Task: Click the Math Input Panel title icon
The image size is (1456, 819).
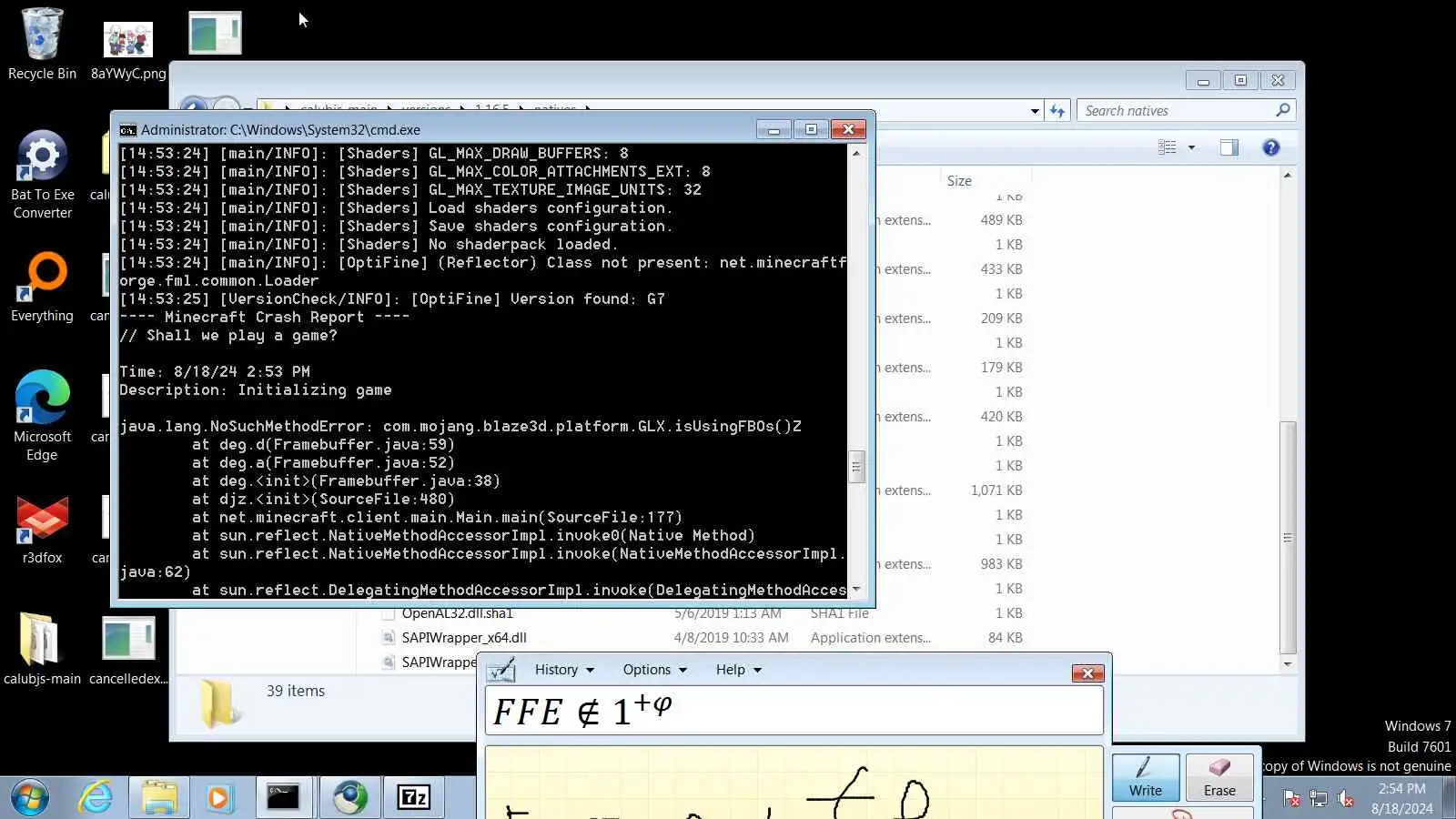Action: tap(501, 670)
